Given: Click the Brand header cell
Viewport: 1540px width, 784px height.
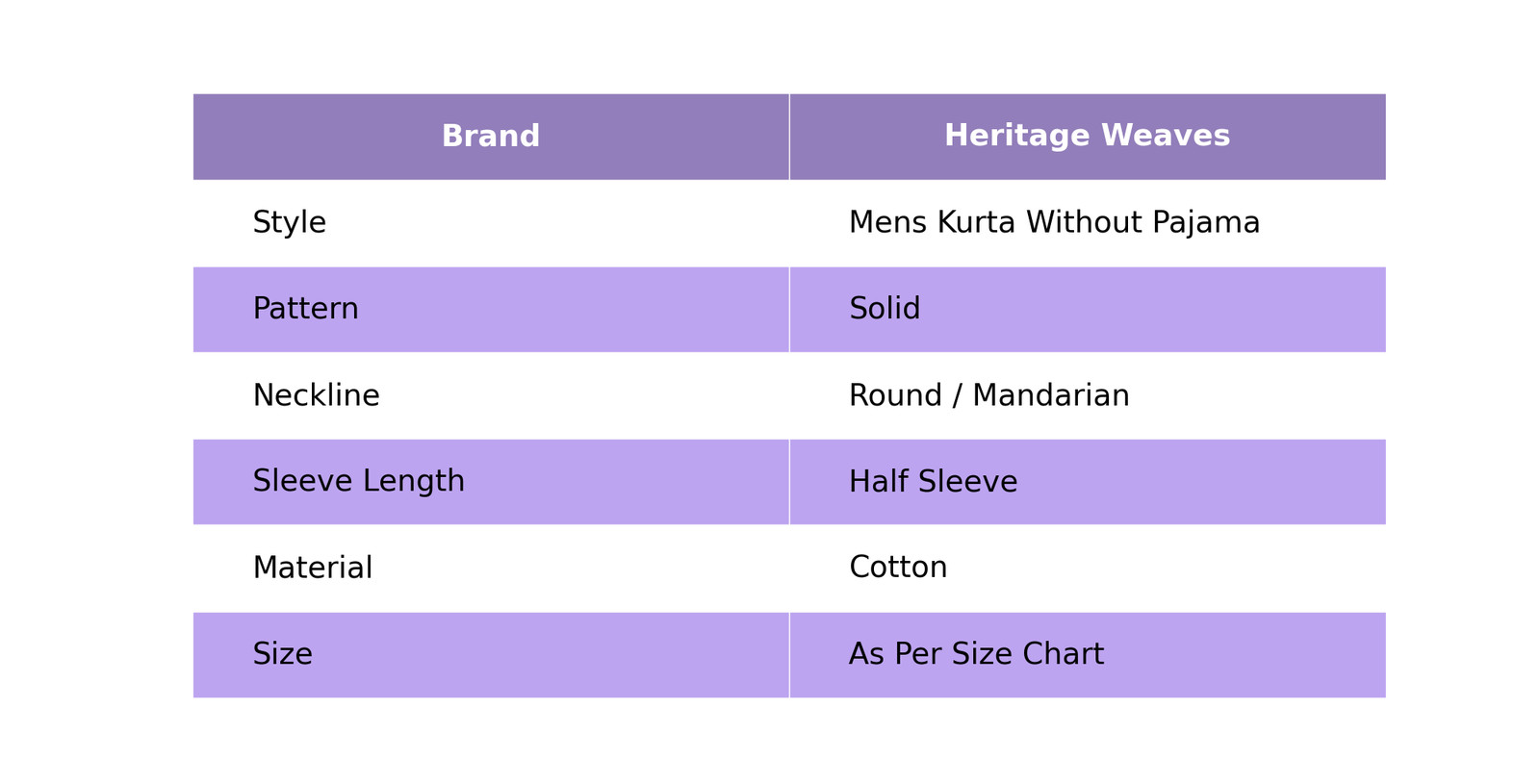Looking at the screenshot, I should pos(490,137).
